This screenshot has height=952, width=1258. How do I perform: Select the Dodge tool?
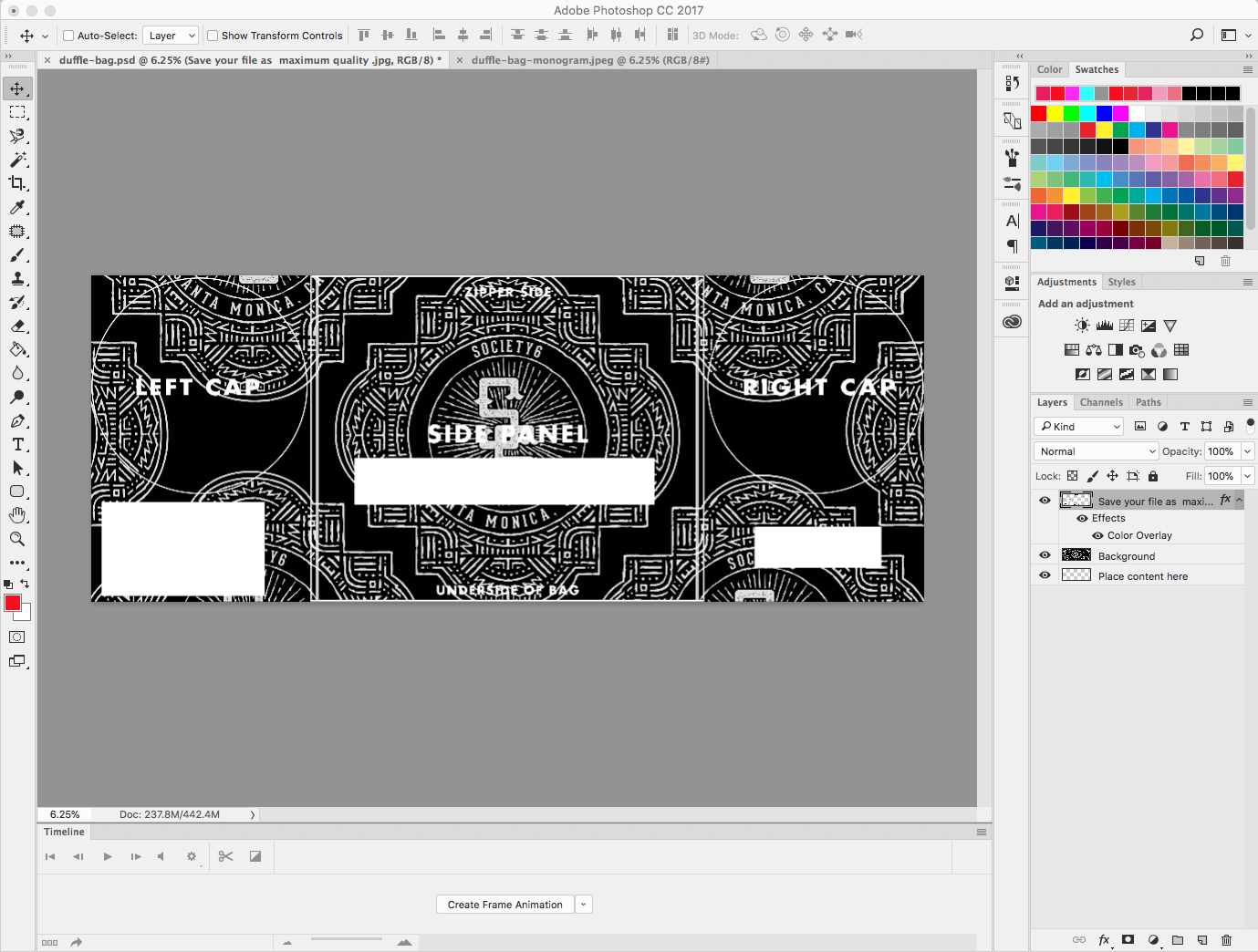click(17, 397)
